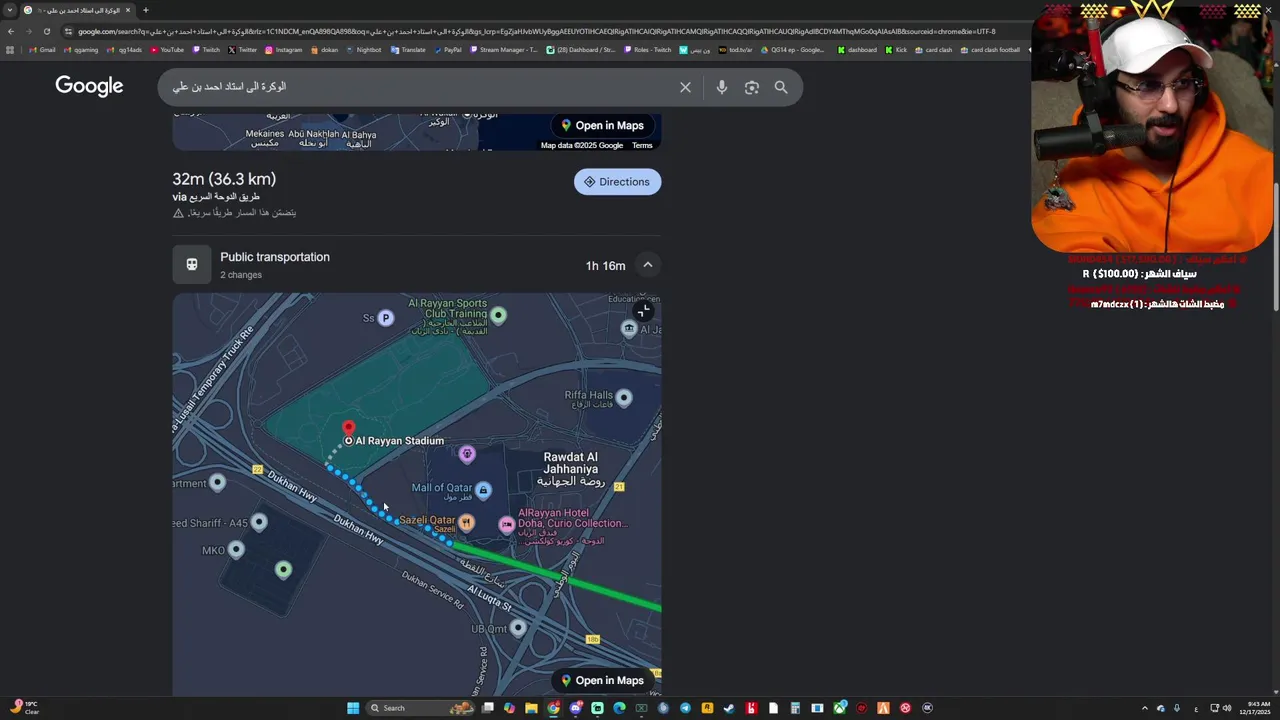Screen dimensions: 1280x720
Task: Open the taskbar clock and date
Action: click(x=1254, y=708)
